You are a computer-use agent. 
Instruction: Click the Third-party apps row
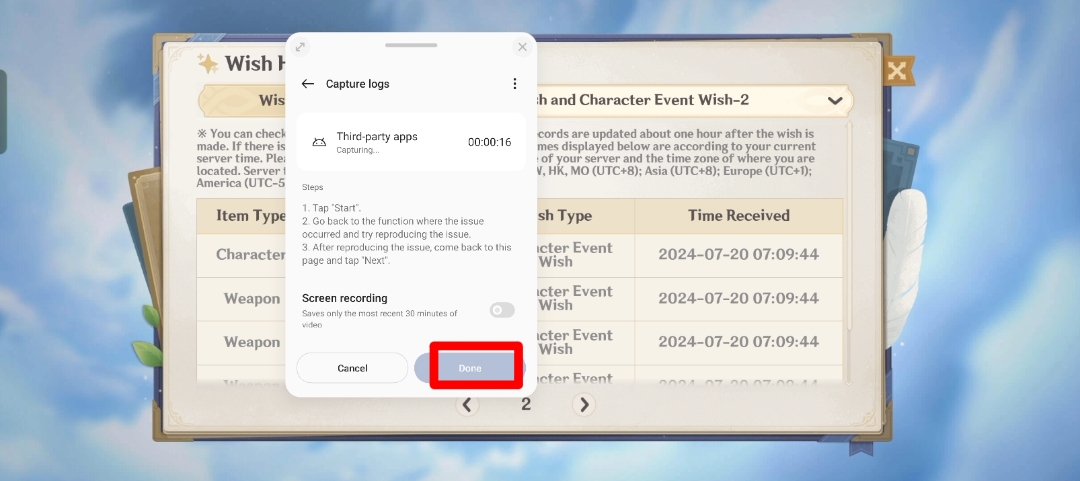tap(411, 142)
